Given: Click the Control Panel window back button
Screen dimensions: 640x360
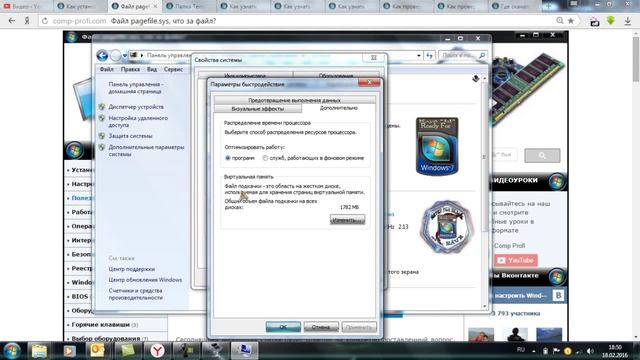Looking at the screenshot, I should (102, 55).
